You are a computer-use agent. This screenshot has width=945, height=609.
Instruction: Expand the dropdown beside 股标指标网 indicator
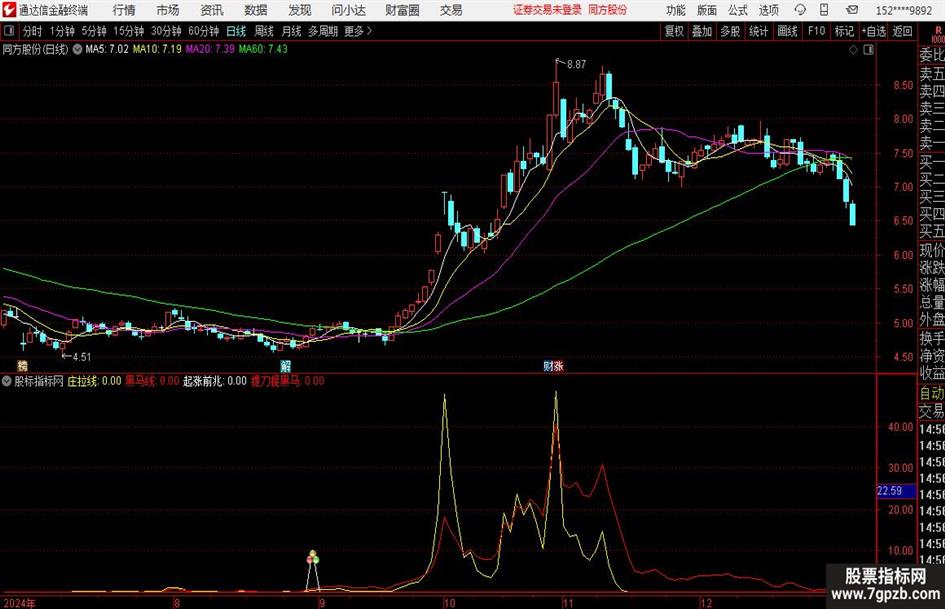pos(7,381)
